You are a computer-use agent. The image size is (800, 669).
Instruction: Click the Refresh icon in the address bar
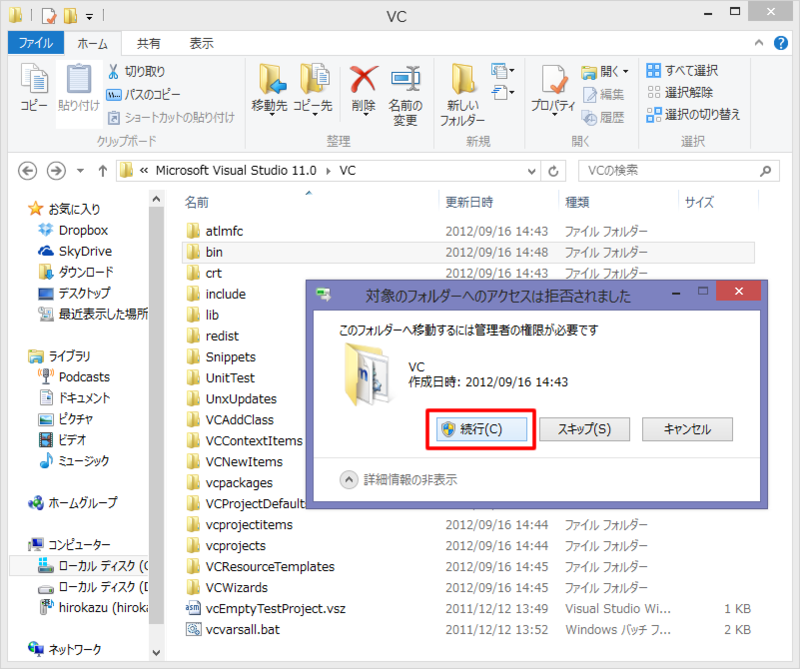click(x=555, y=170)
